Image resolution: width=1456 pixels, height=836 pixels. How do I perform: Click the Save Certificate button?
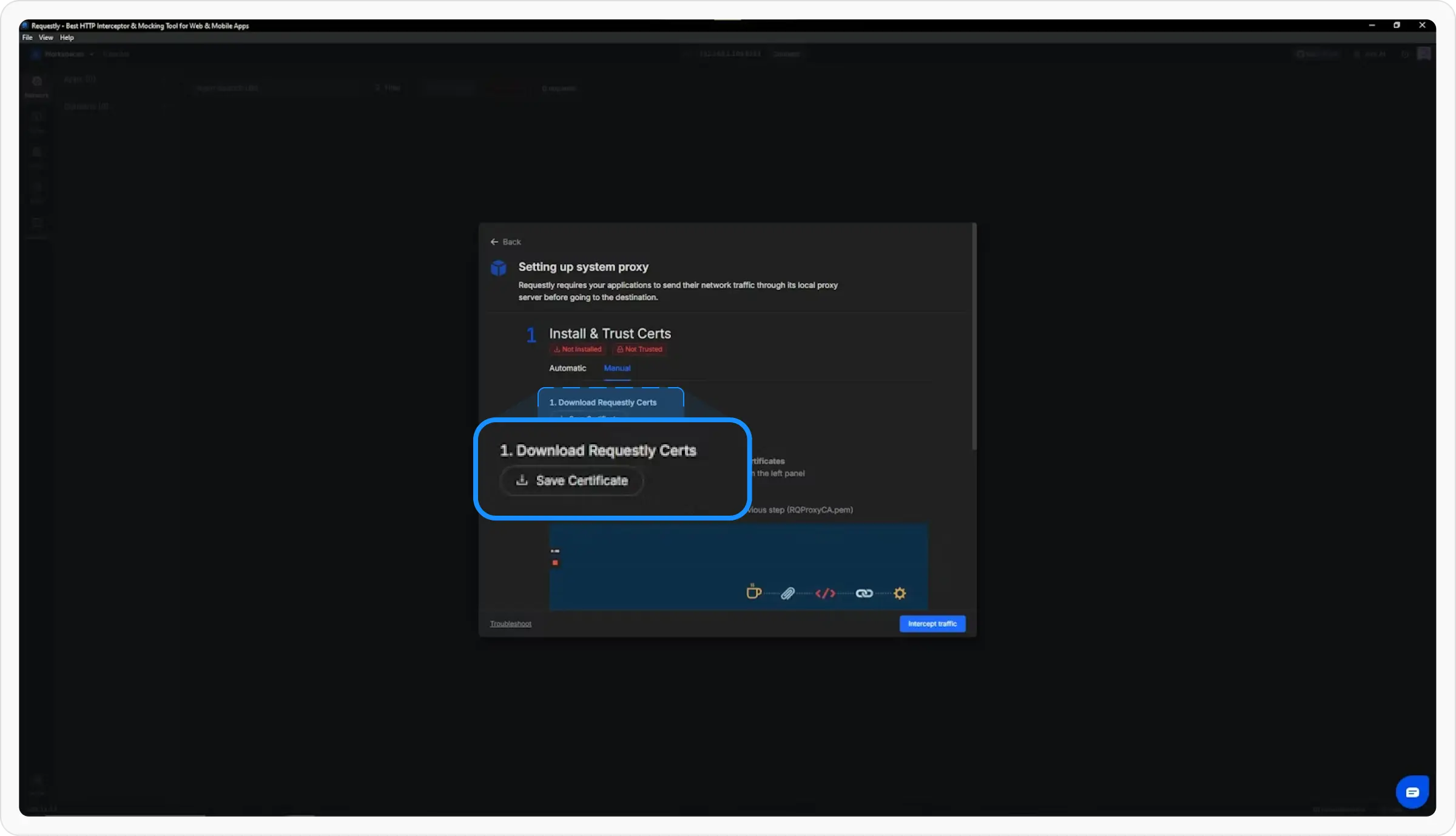[571, 480]
